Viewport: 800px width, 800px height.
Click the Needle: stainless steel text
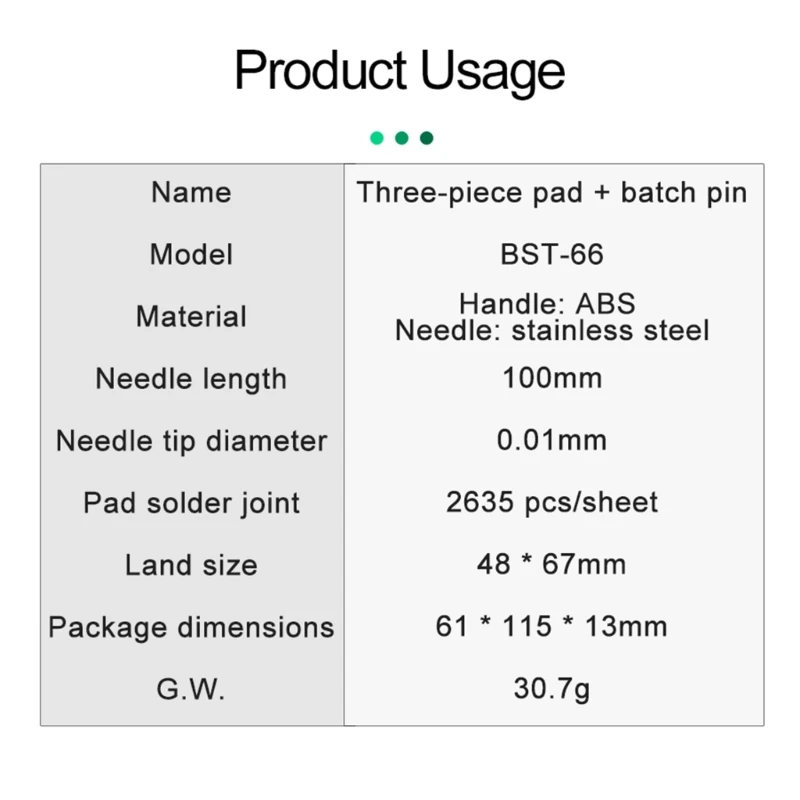pos(552,330)
